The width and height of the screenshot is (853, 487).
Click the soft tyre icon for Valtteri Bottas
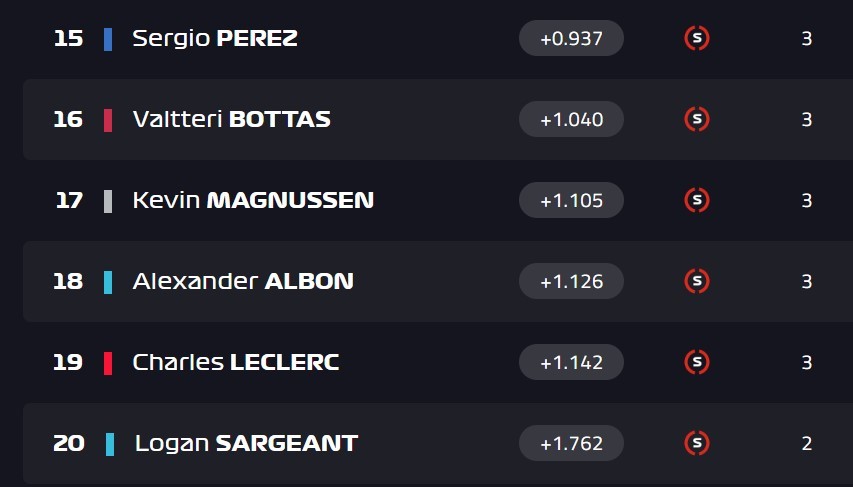697,119
